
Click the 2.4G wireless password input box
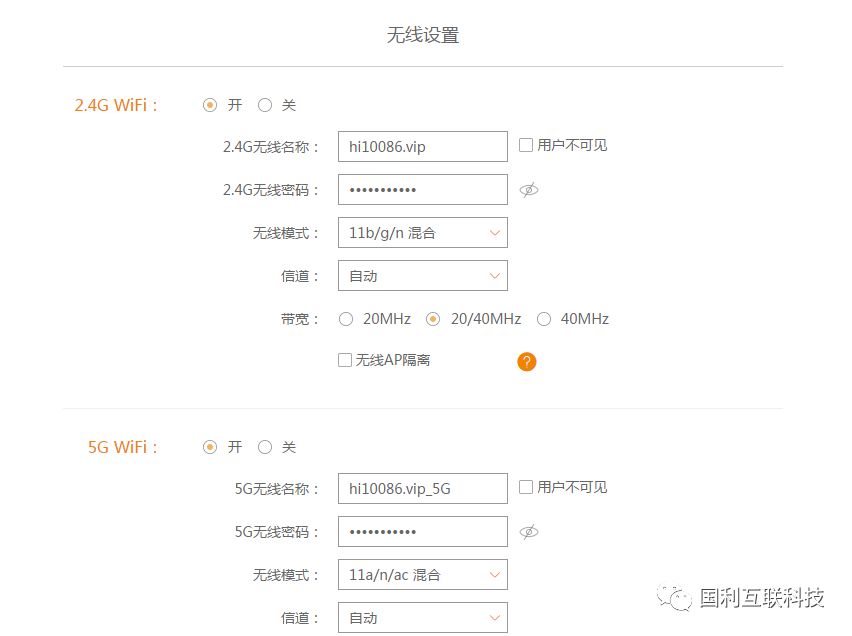[x=420, y=189]
